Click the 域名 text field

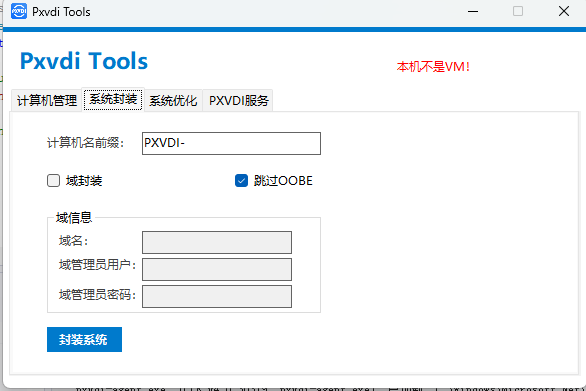217,242
